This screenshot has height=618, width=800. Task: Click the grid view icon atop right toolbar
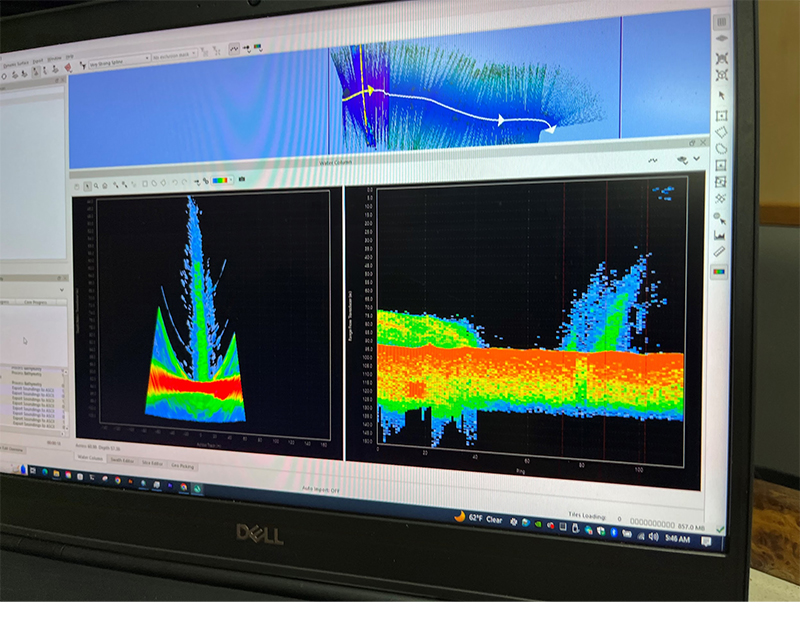[721, 21]
